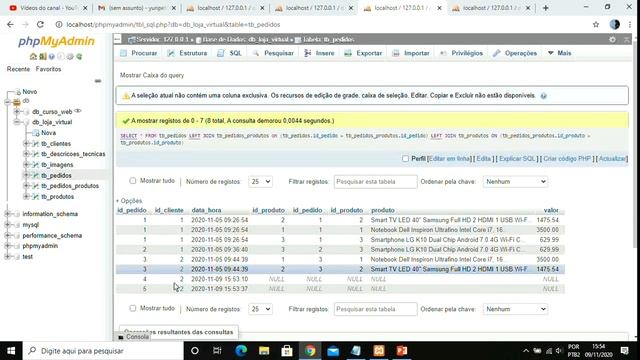Click the Explicar SQL link

[x=517, y=159]
